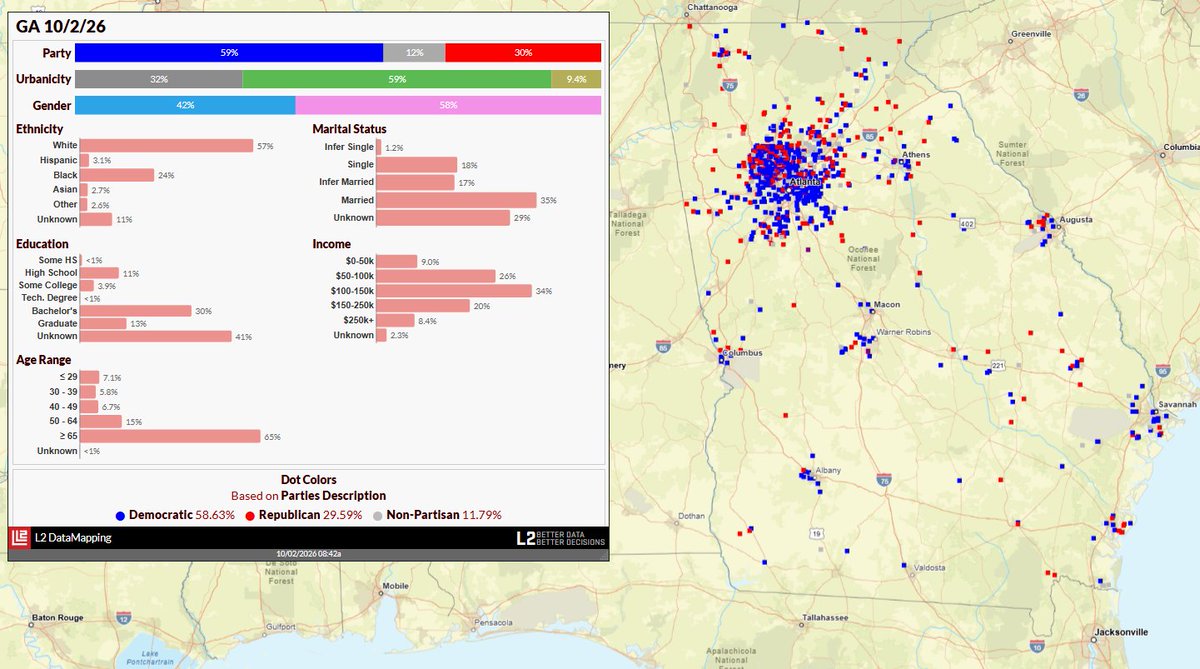Click the $250k+ income bar
Viewport: 1200px width, 669px height.
coord(395,321)
